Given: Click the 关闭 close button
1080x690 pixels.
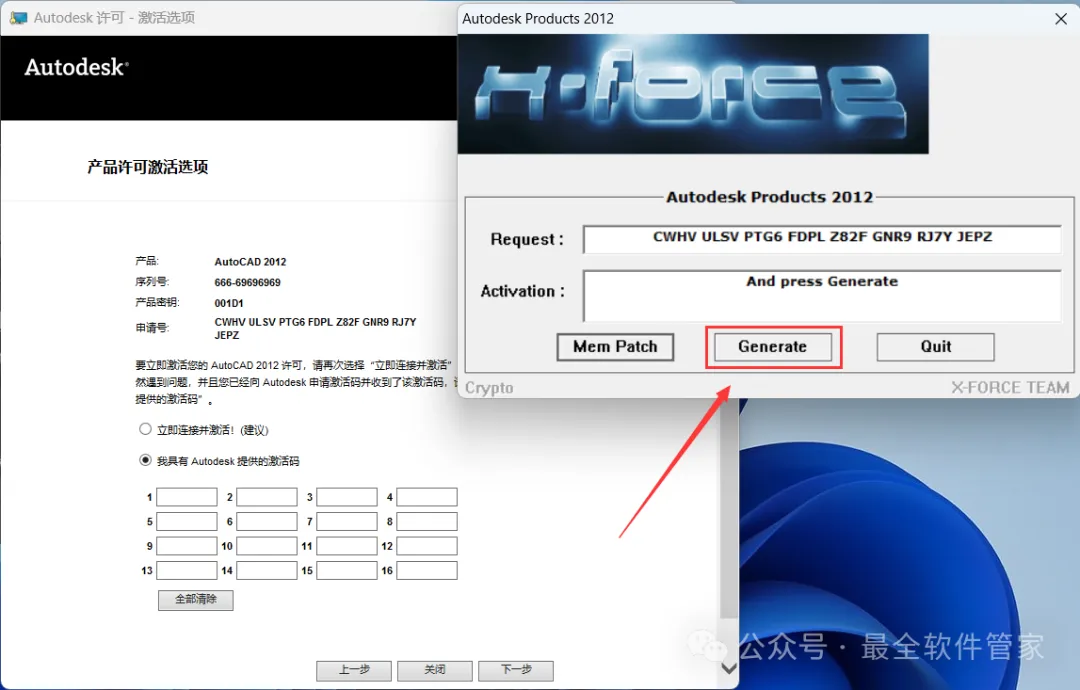Looking at the screenshot, I should (435, 670).
